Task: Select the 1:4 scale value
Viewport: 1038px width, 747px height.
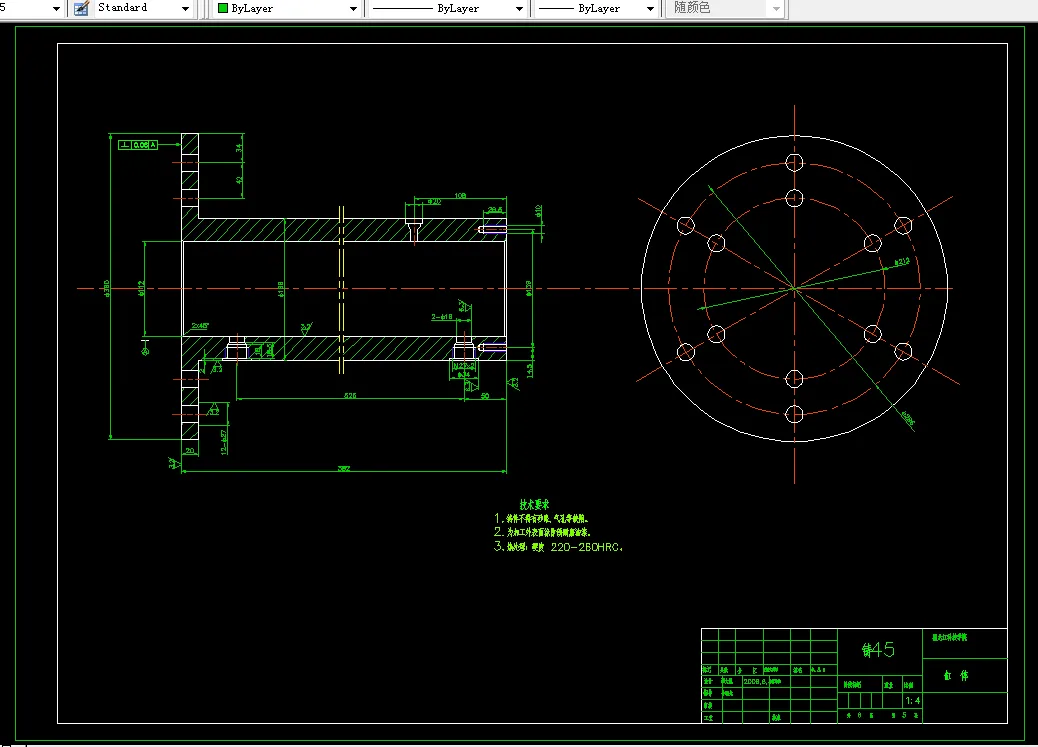Action: click(x=912, y=700)
